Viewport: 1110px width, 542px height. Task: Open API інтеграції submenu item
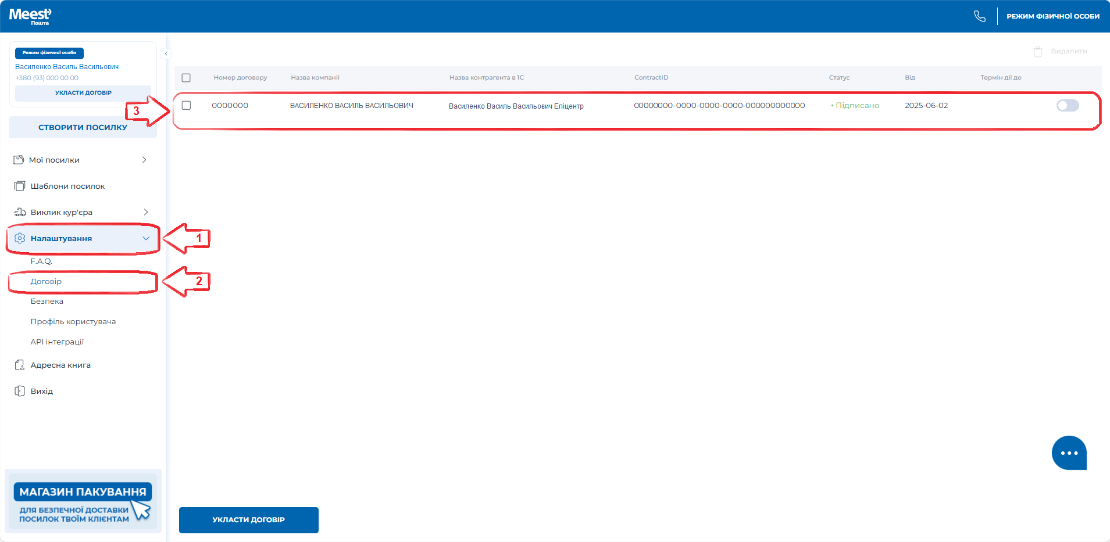click(57, 342)
